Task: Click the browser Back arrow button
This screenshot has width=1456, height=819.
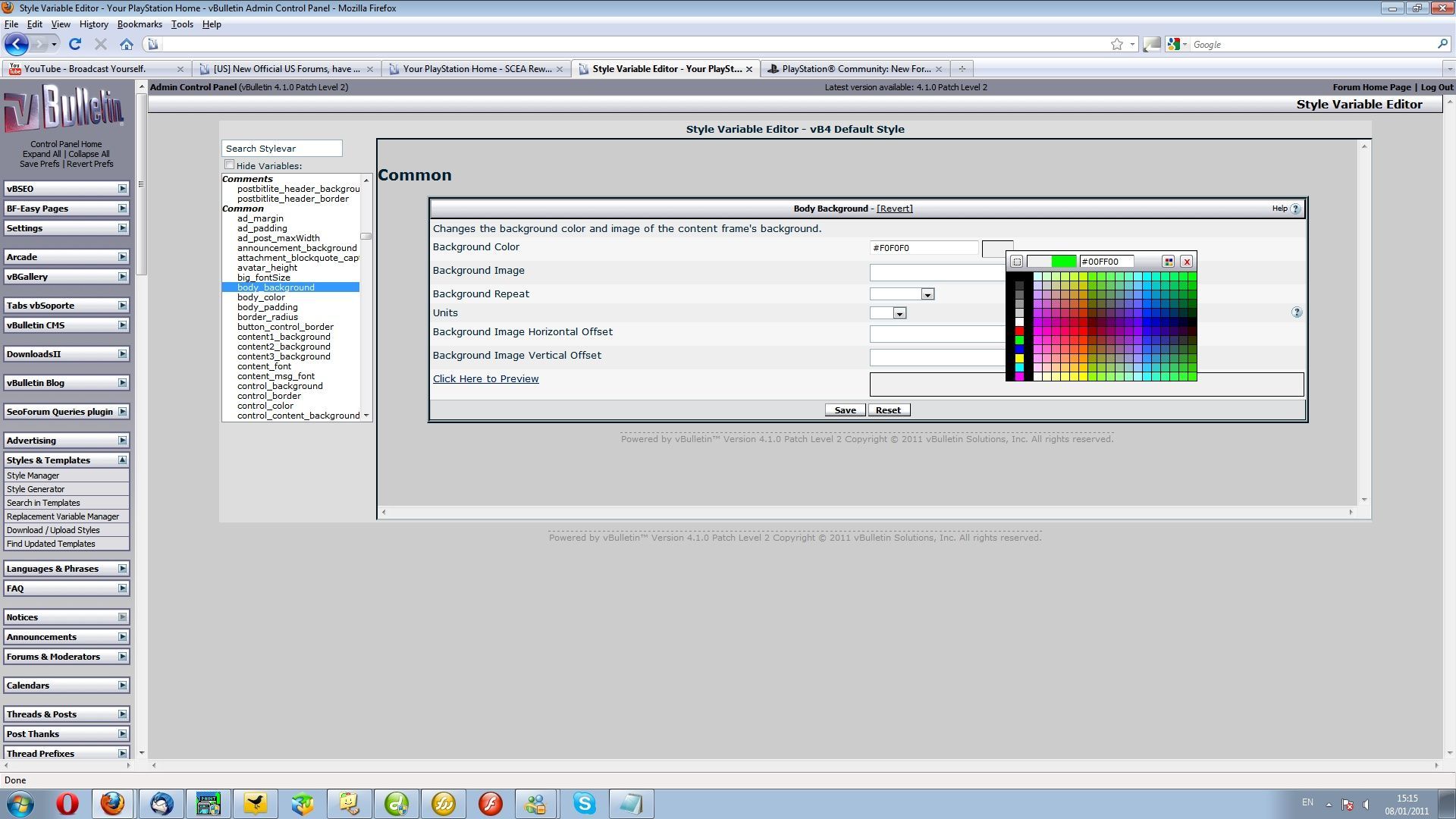Action: tap(17, 44)
